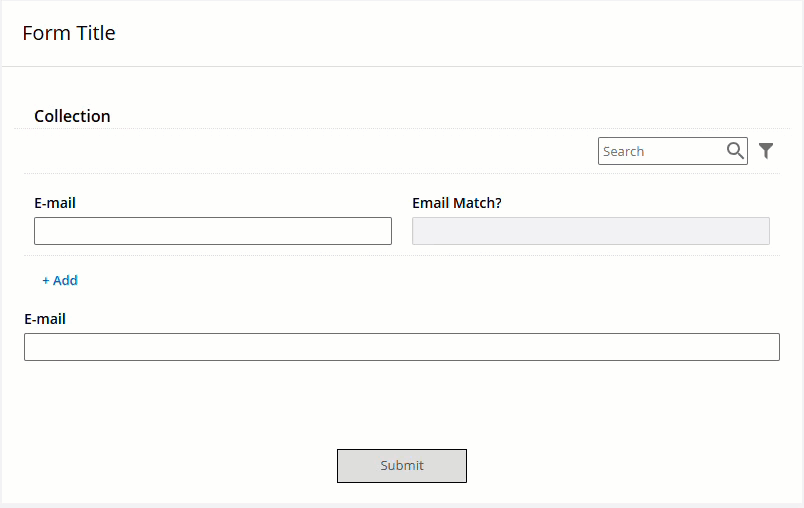Screen dimensions: 804x508
Task: Click the full-width E-mail field above Submit
Action: pyautogui.click(x=402, y=347)
